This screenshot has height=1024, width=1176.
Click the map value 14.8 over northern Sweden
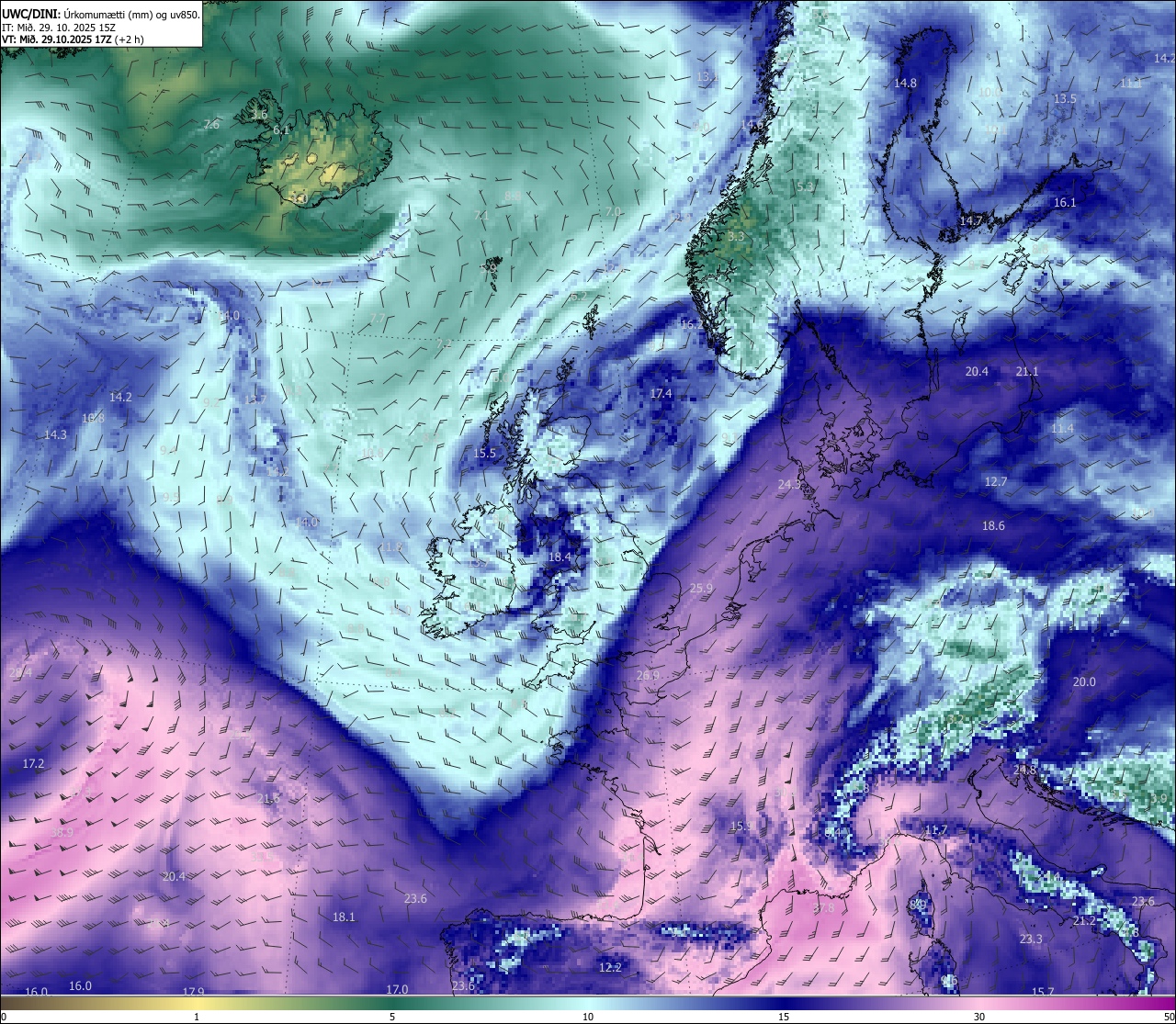click(x=905, y=84)
